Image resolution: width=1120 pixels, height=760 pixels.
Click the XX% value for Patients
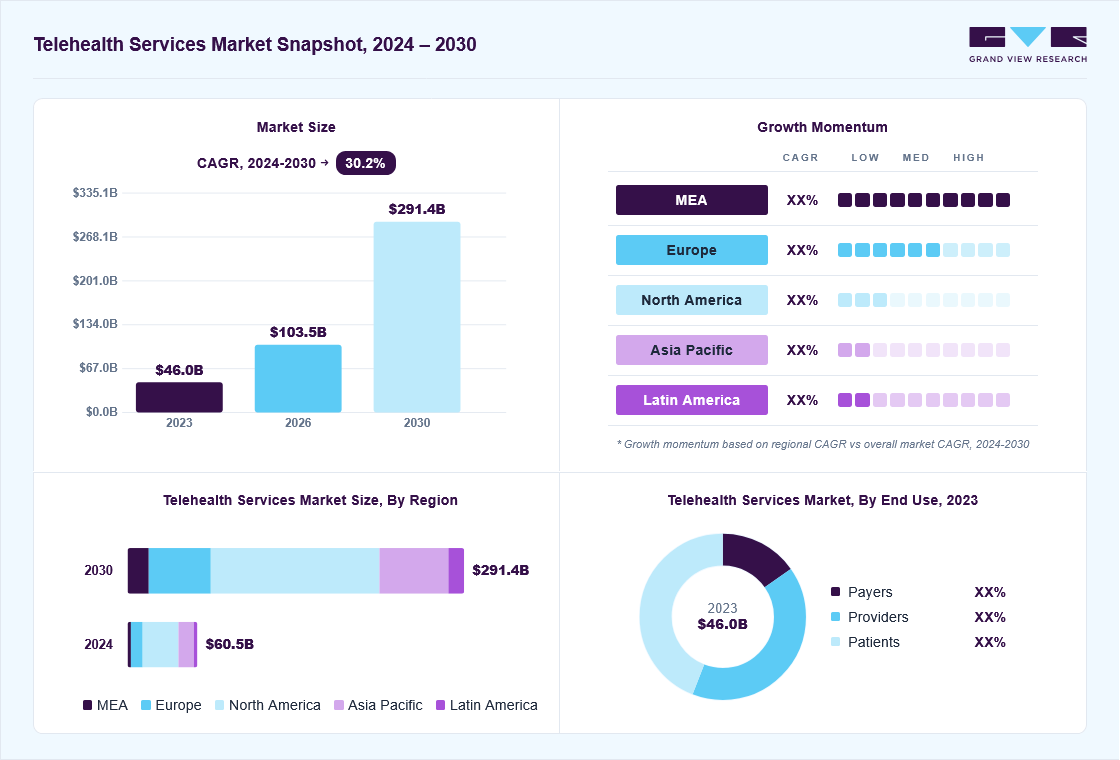click(990, 642)
